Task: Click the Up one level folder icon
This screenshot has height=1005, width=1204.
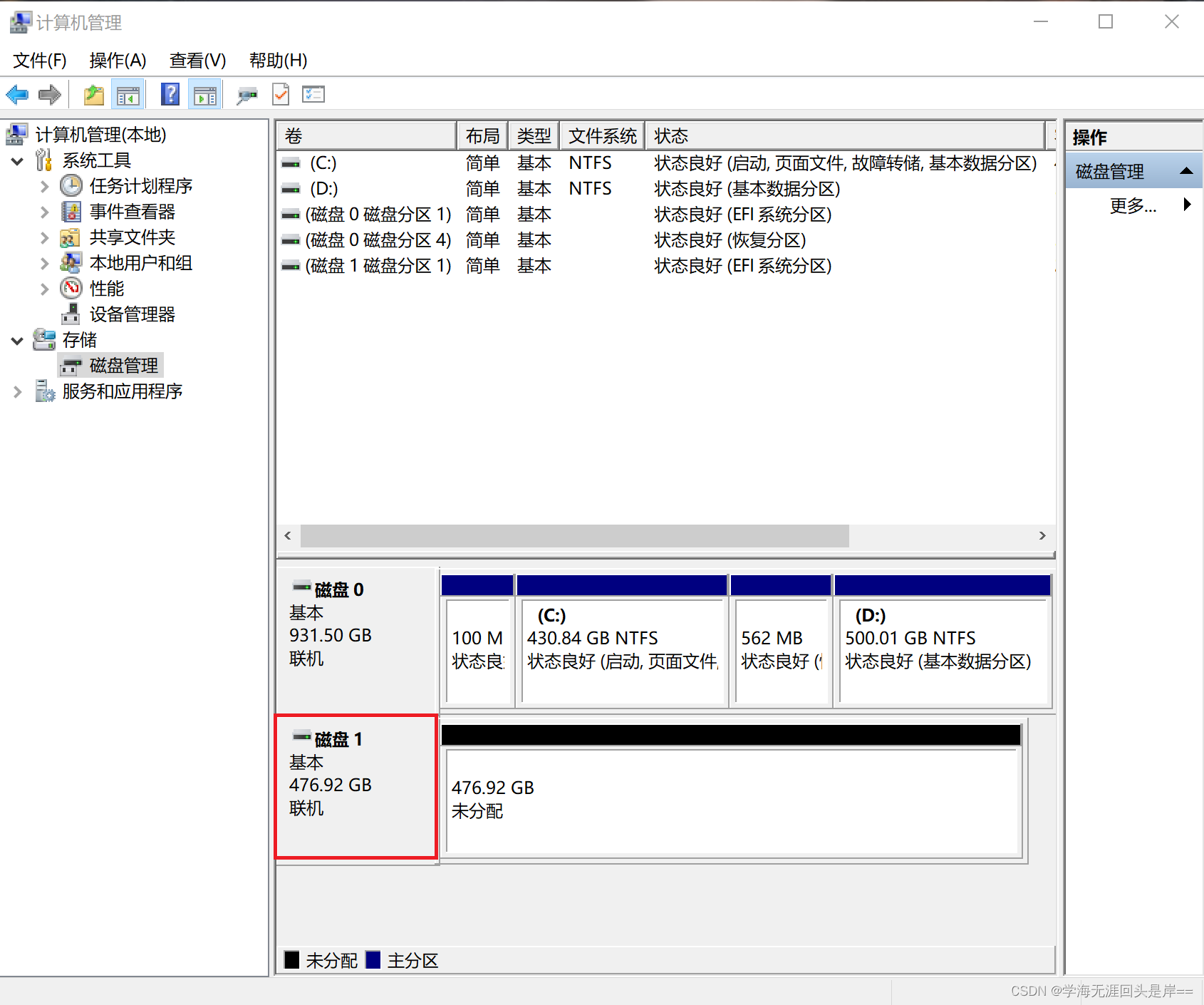Action: click(x=93, y=94)
